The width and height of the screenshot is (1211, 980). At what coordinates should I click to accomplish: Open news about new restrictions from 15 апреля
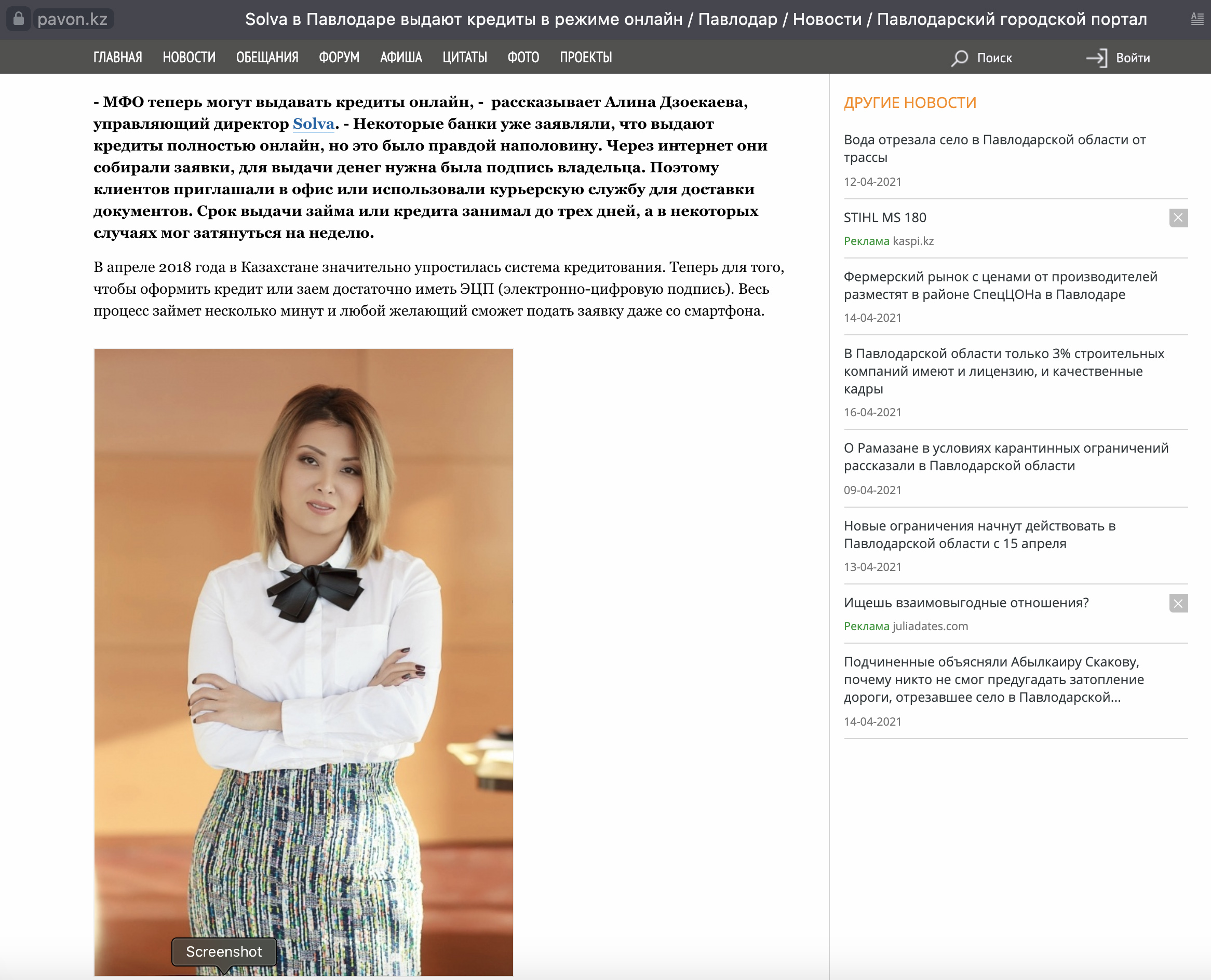tap(979, 535)
